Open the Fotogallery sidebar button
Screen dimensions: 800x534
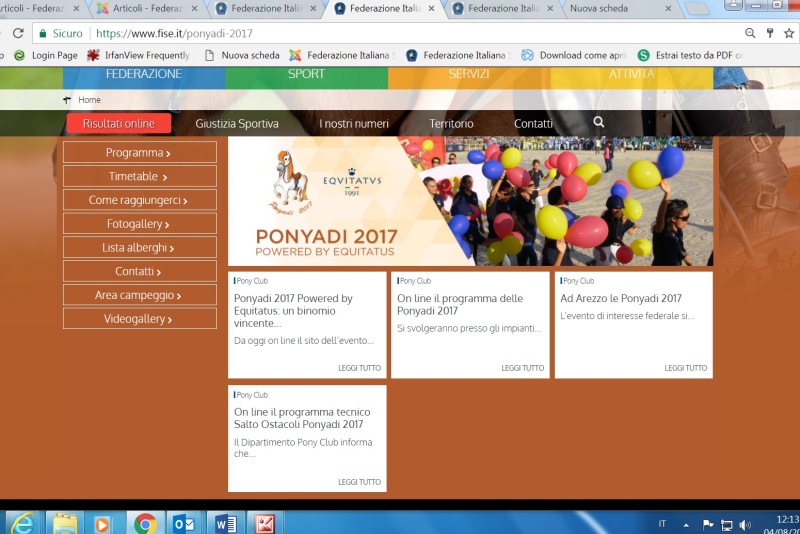pyautogui.click(x=140, y=224)
